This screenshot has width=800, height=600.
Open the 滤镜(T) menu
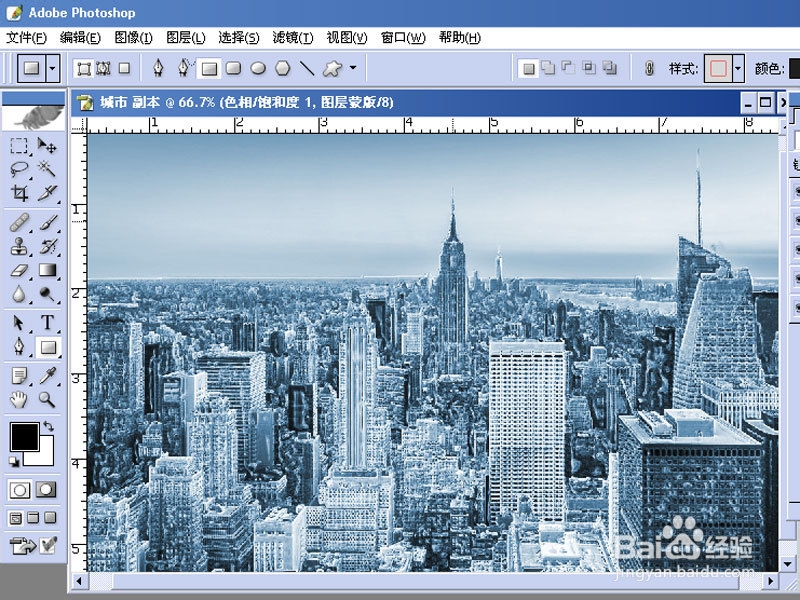293,38
